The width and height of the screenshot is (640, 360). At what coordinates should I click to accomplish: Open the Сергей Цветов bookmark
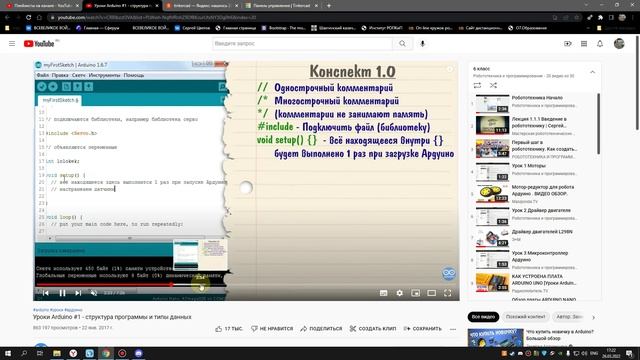(x=192, y=28)
